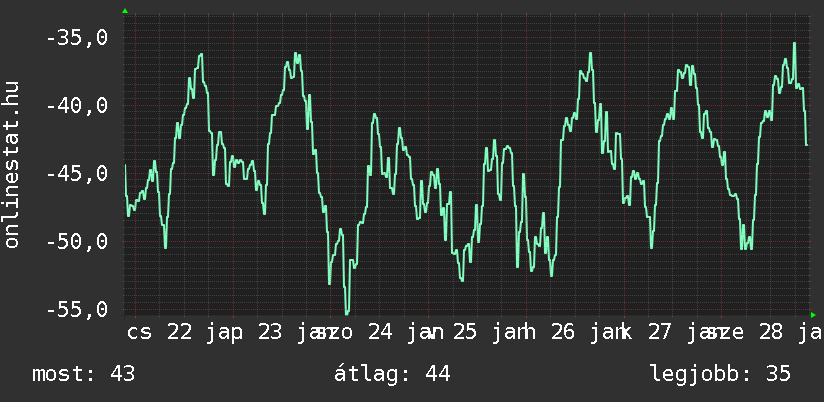The image size is (824, 402).
Task: Click date 23 on the time axis
Action: click(270, 332)
